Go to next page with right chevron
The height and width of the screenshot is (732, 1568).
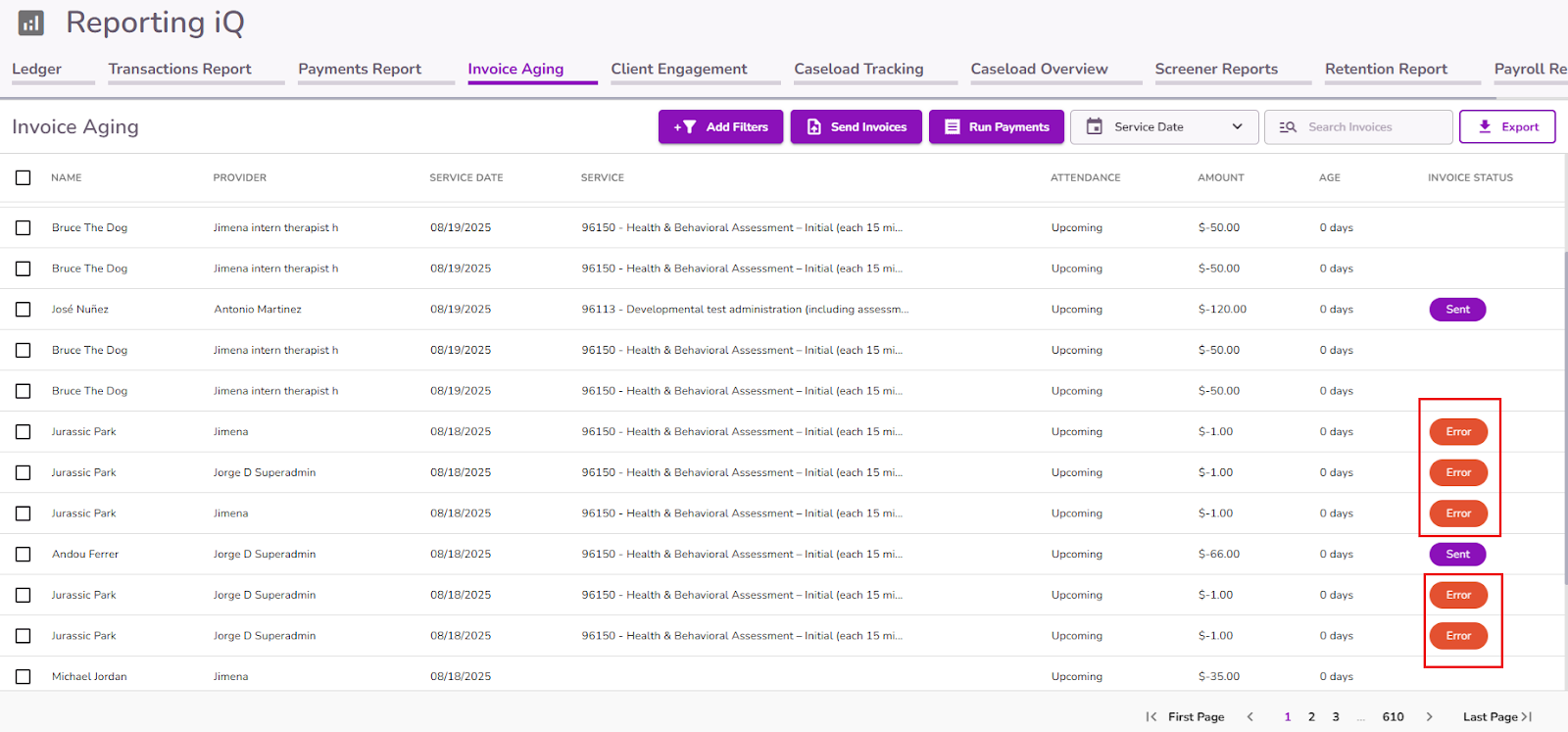coord(1429,717)
